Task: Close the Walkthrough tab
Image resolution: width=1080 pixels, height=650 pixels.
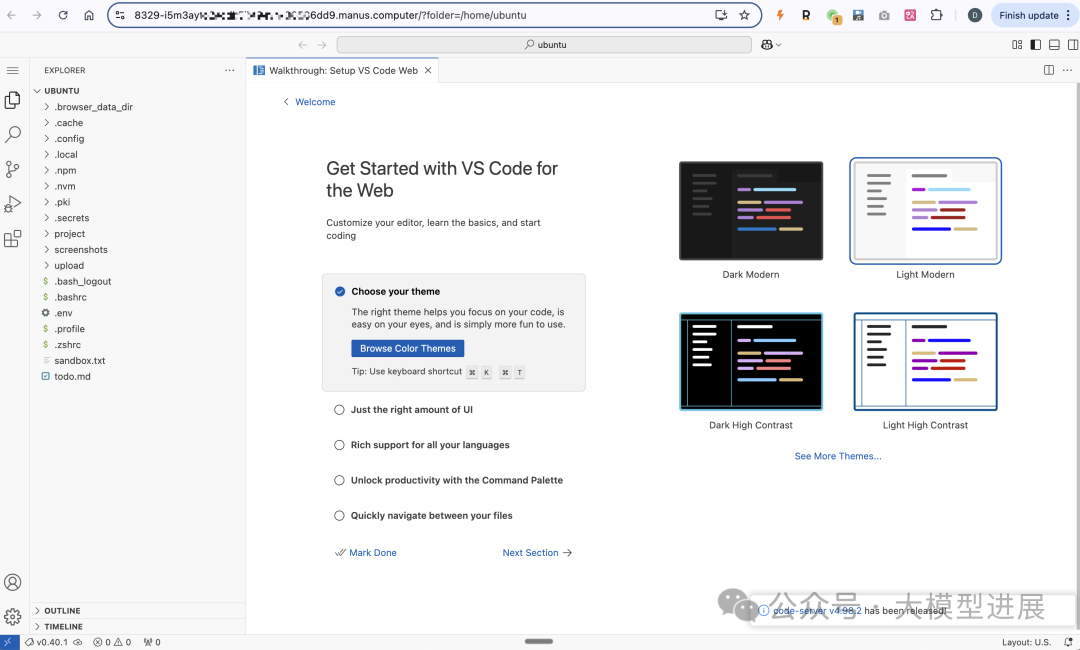Action: click(x=428, y=70)
